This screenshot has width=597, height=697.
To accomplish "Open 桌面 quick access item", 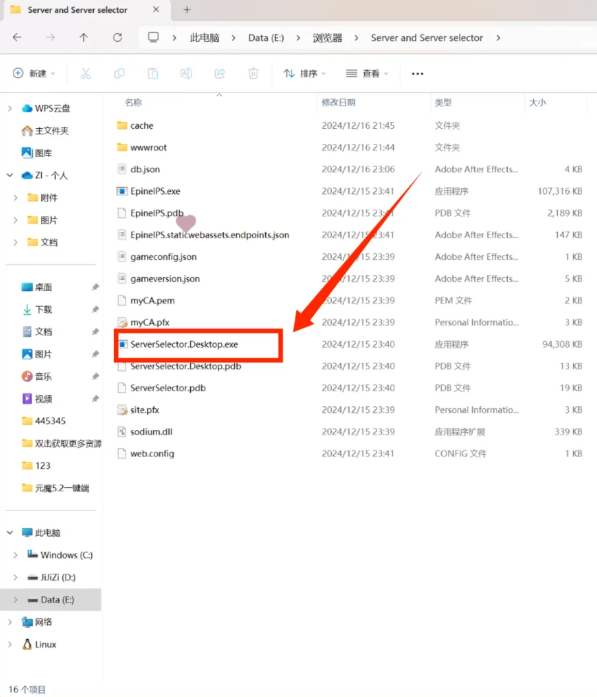I will pos(37,287).
